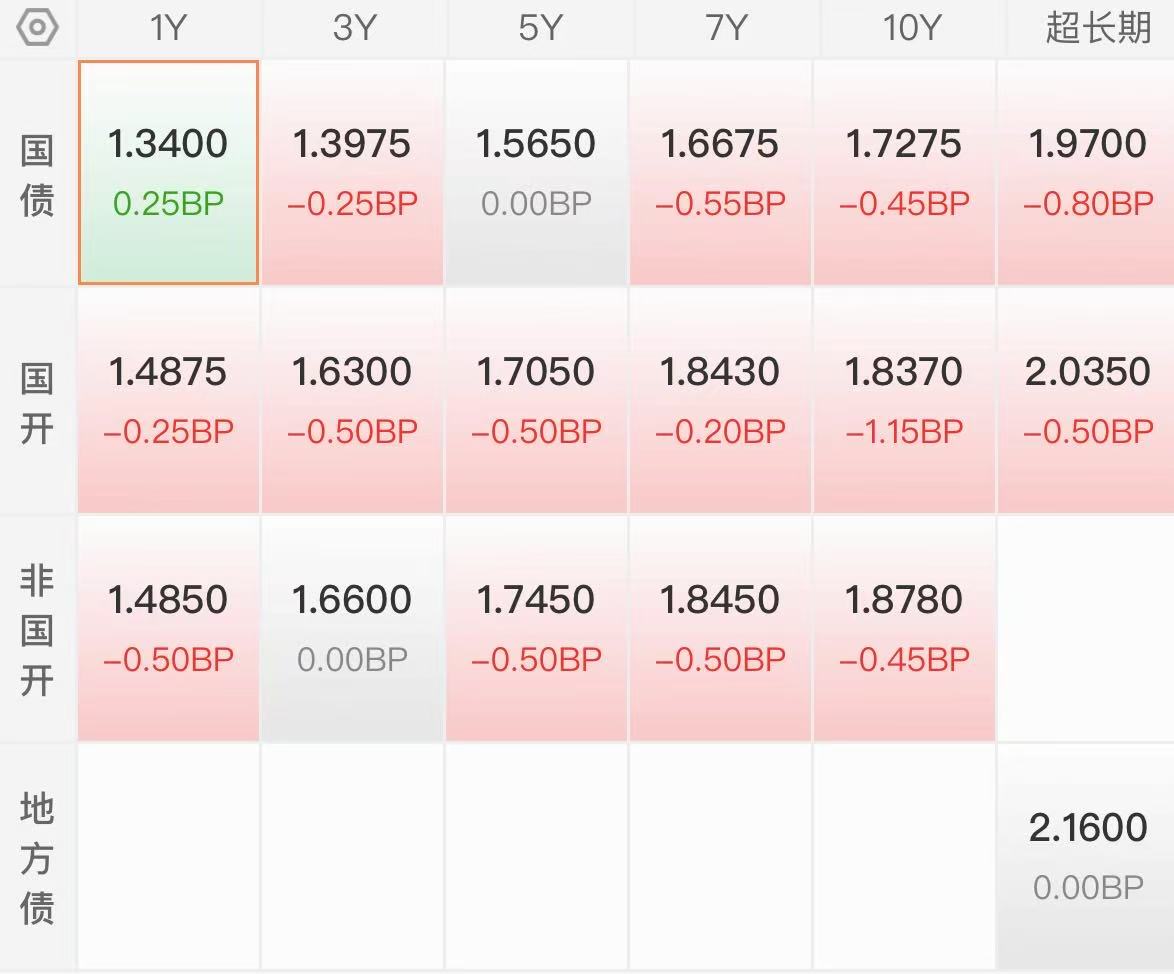Open the 国债 10Y yield 1.7275
This screenshot has height=974, width=1174.
904,172
